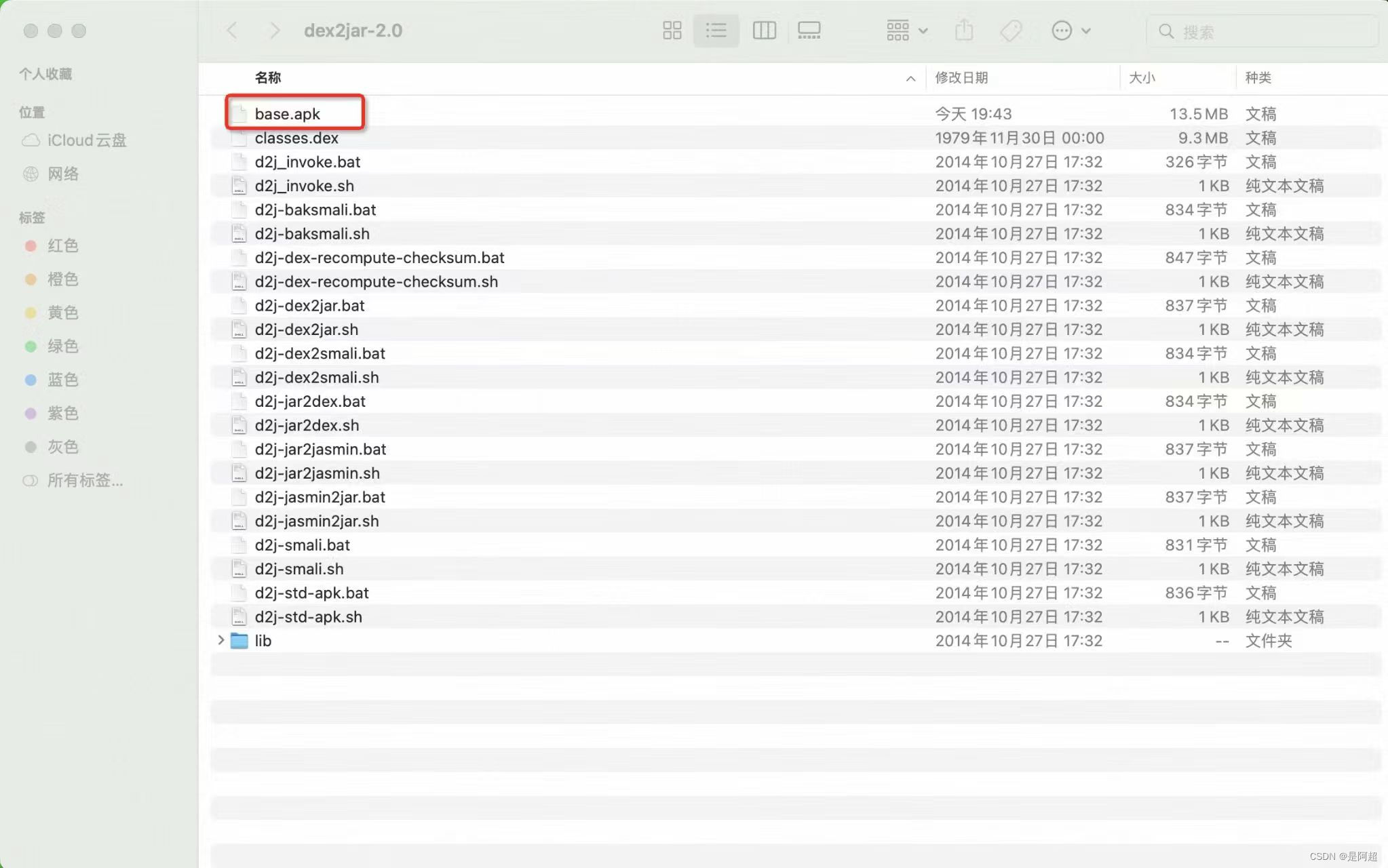Screen dimensions: 1388x868
Task: Click the d2j-jasmin2jar.sh file icon
Action: (239, 521)
